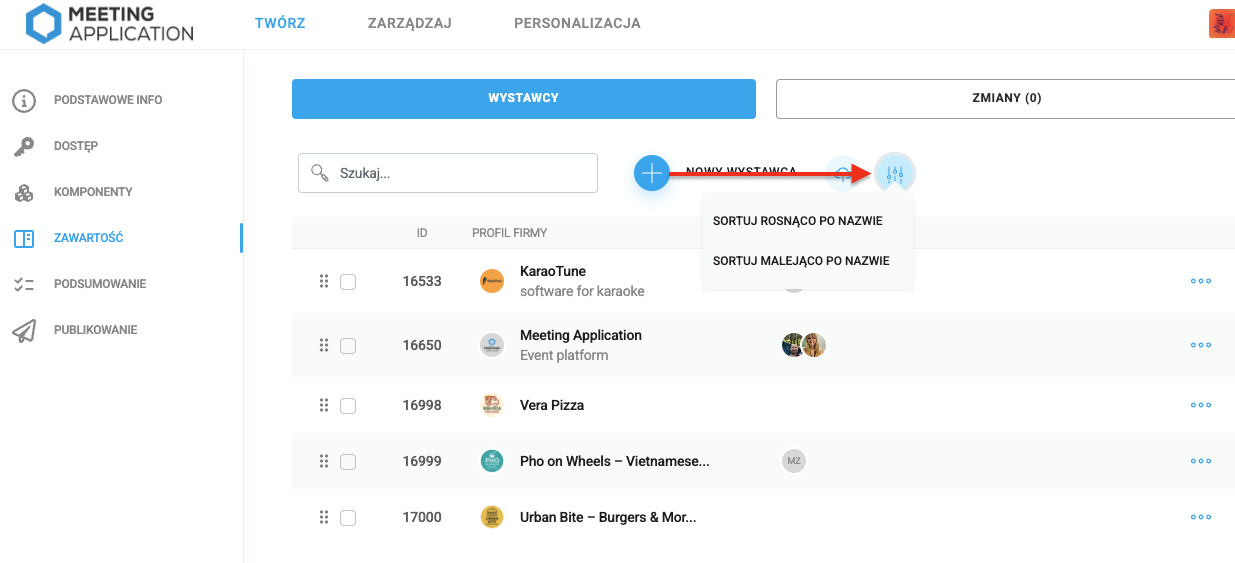Screen dimensions: 1235x563
Task: Click drag handle of Urban Bite row
Action: pos(324,517)
